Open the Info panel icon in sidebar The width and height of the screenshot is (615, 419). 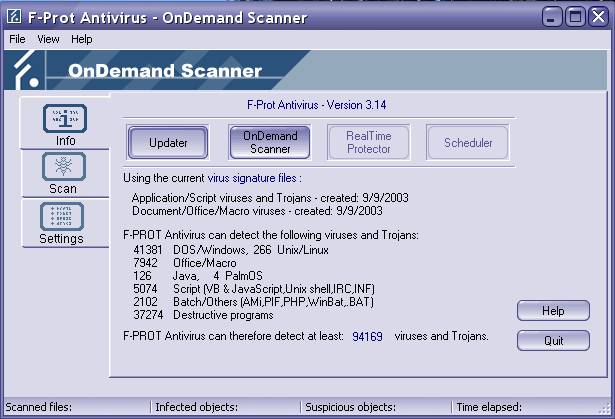coord(65,118)
